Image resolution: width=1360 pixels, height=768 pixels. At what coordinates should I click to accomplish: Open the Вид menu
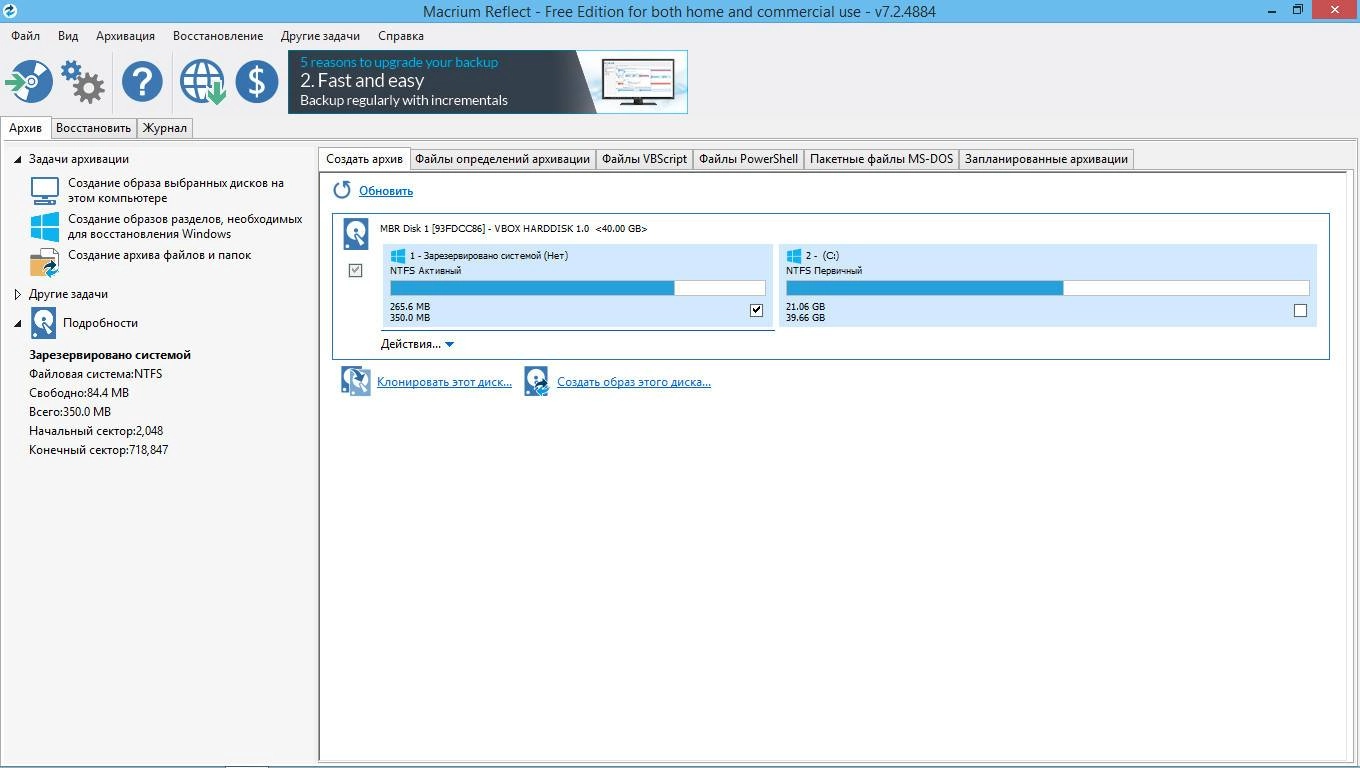(68, 36)
